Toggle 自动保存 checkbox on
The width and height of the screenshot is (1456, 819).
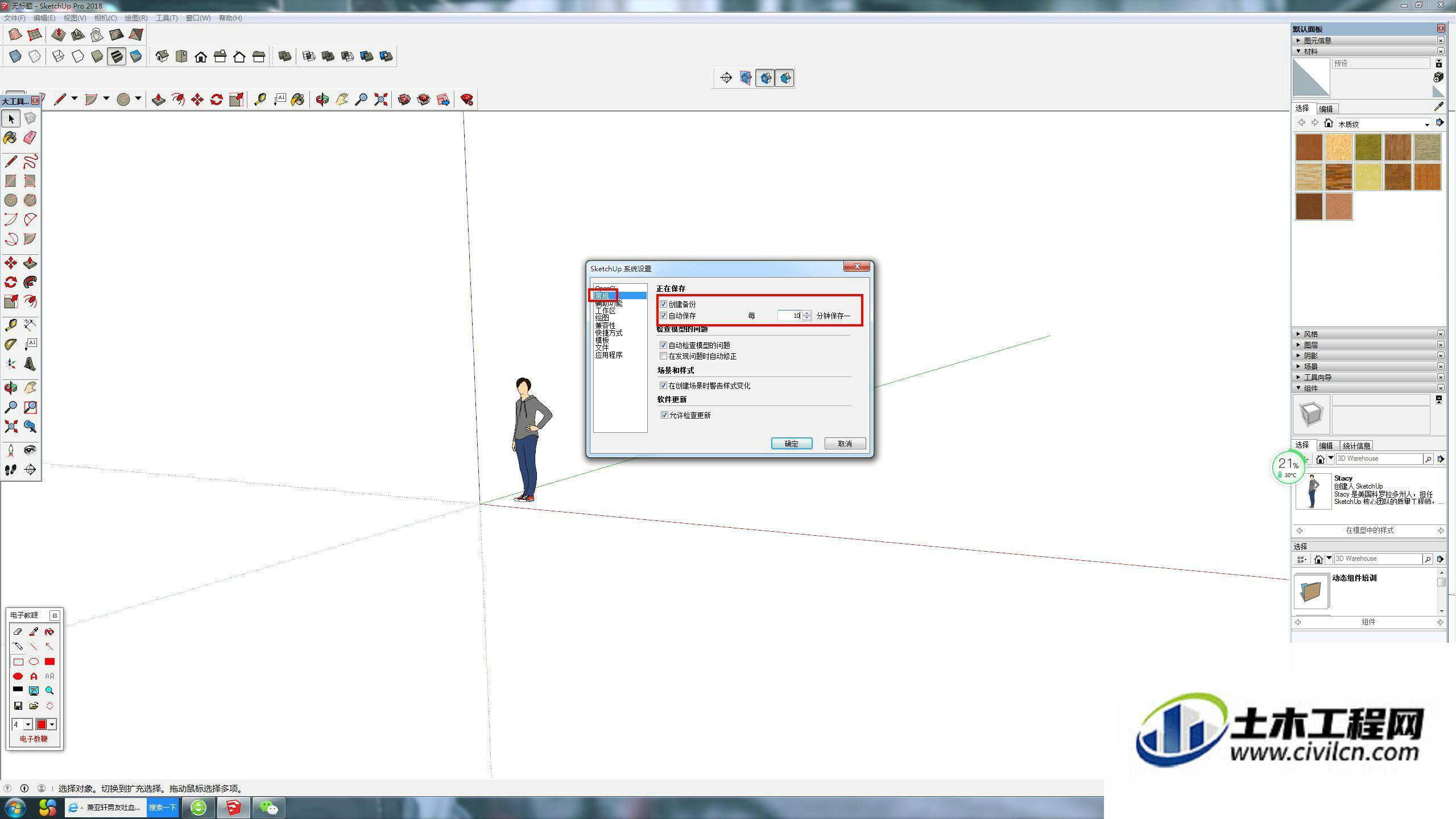pyautogui.click(x=662, y=316)
